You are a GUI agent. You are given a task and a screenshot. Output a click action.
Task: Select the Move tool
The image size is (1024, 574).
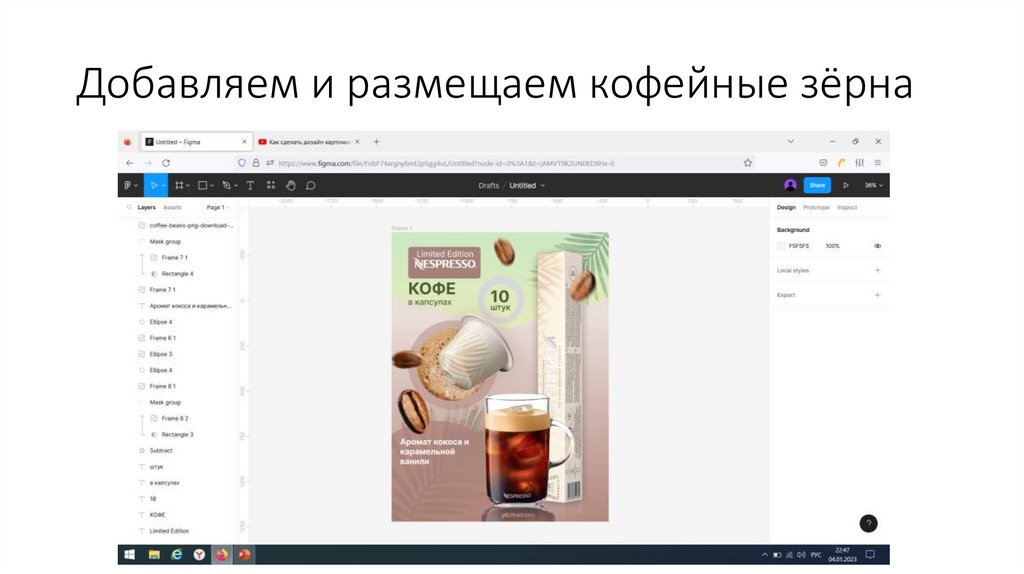pos(153,185)
